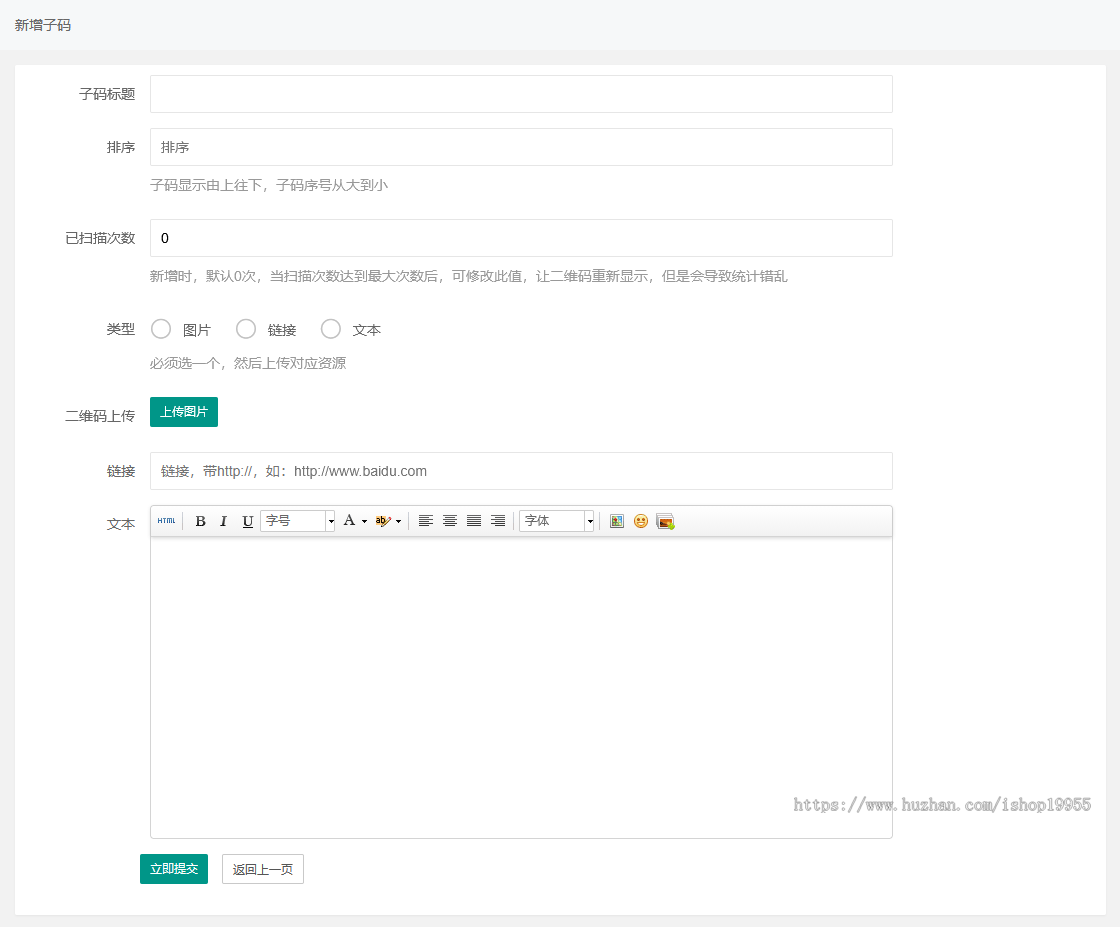
Task: Click the 已扫描次数 field showing 0
Action: pos(521,238)
